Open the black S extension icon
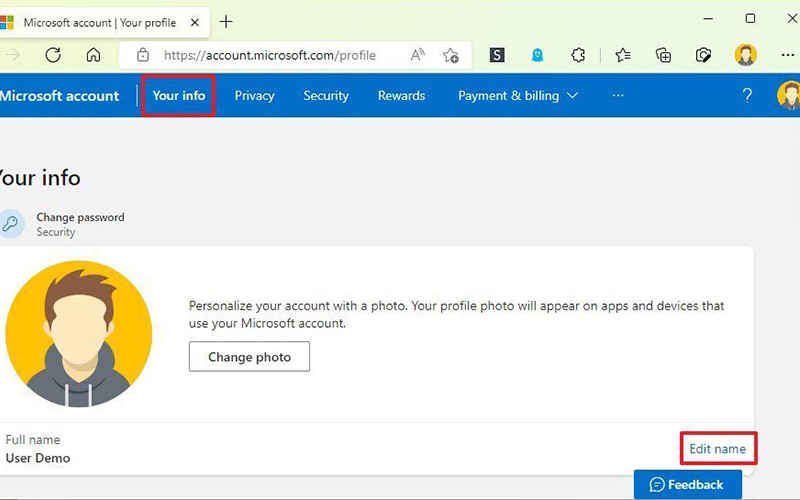 [497, 55]
